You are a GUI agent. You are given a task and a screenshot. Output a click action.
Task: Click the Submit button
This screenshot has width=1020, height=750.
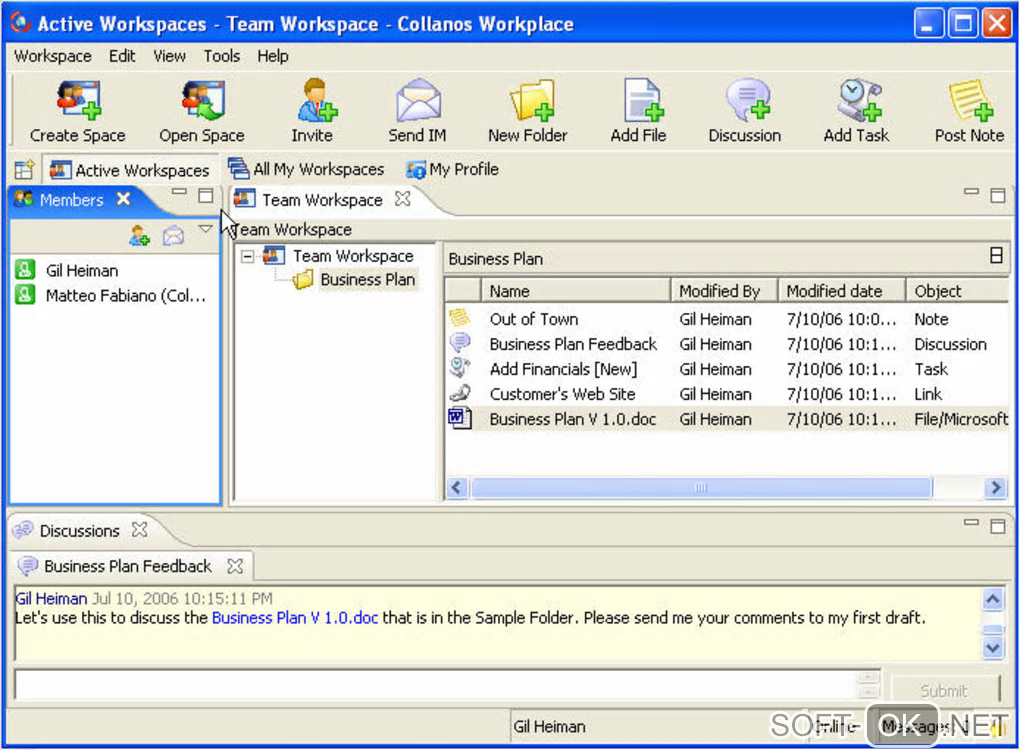point(944,690)
